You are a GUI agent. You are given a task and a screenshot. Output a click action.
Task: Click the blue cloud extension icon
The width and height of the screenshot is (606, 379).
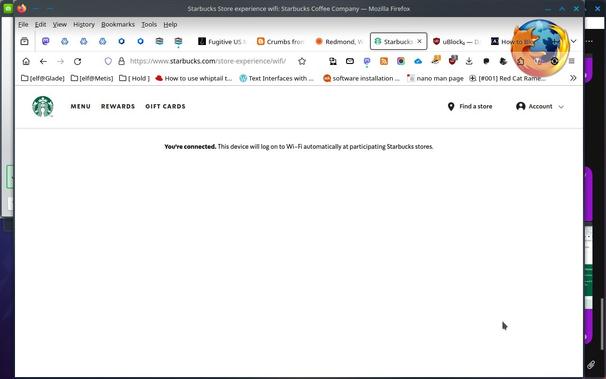418,61
